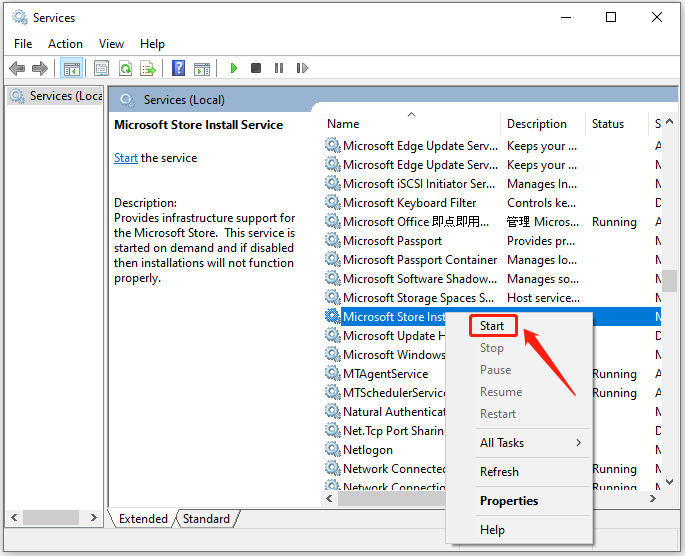Toggle the Show/Hide Console Tree icon
This screenshot has height=556, width=685.
(x=72, y=68)
